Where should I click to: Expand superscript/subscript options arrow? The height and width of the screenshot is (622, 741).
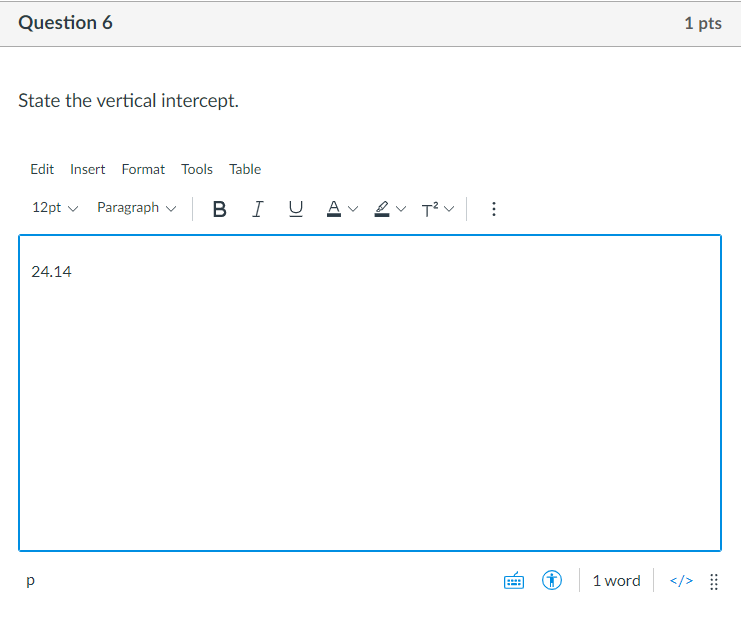click(449, 208)
